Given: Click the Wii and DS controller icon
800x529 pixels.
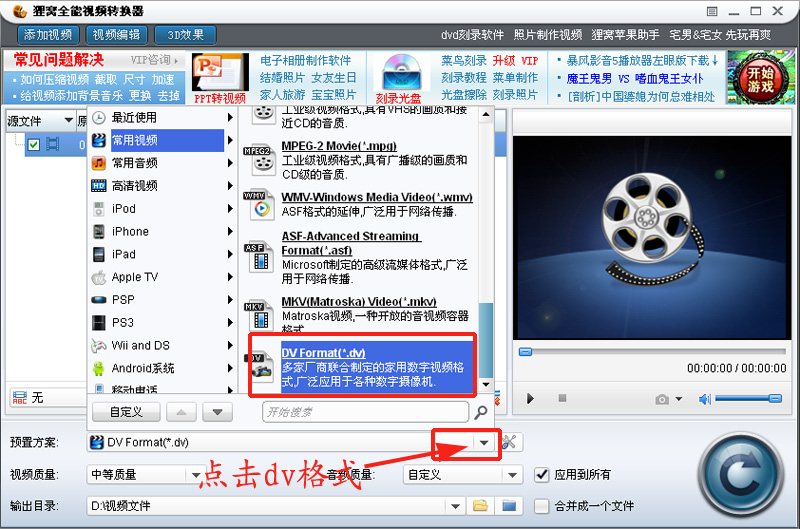Looking at the screenshot, I should click(x=98, y=346).
